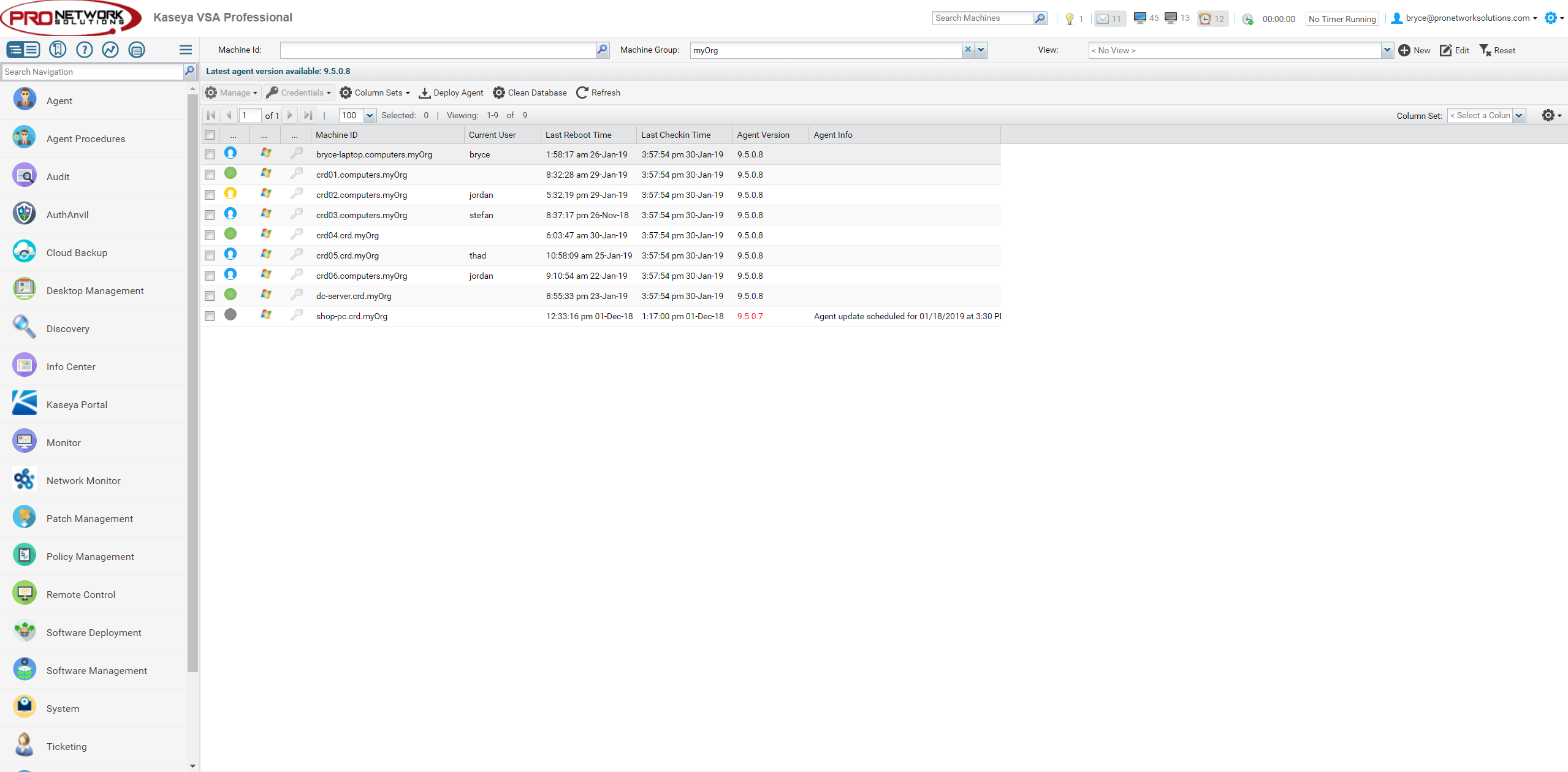This screenshot has height=772, width=1568.
Task: Open the alarm clock icon showing 12
Action: pyautogui.click(x=1205, y=19)
